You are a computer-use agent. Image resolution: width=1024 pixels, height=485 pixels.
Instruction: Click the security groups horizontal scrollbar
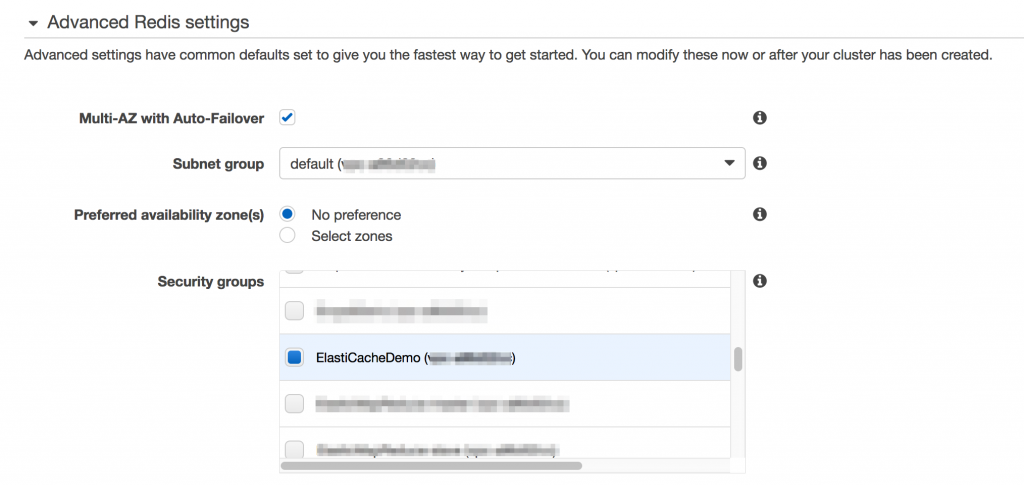[x=431, y=465]
